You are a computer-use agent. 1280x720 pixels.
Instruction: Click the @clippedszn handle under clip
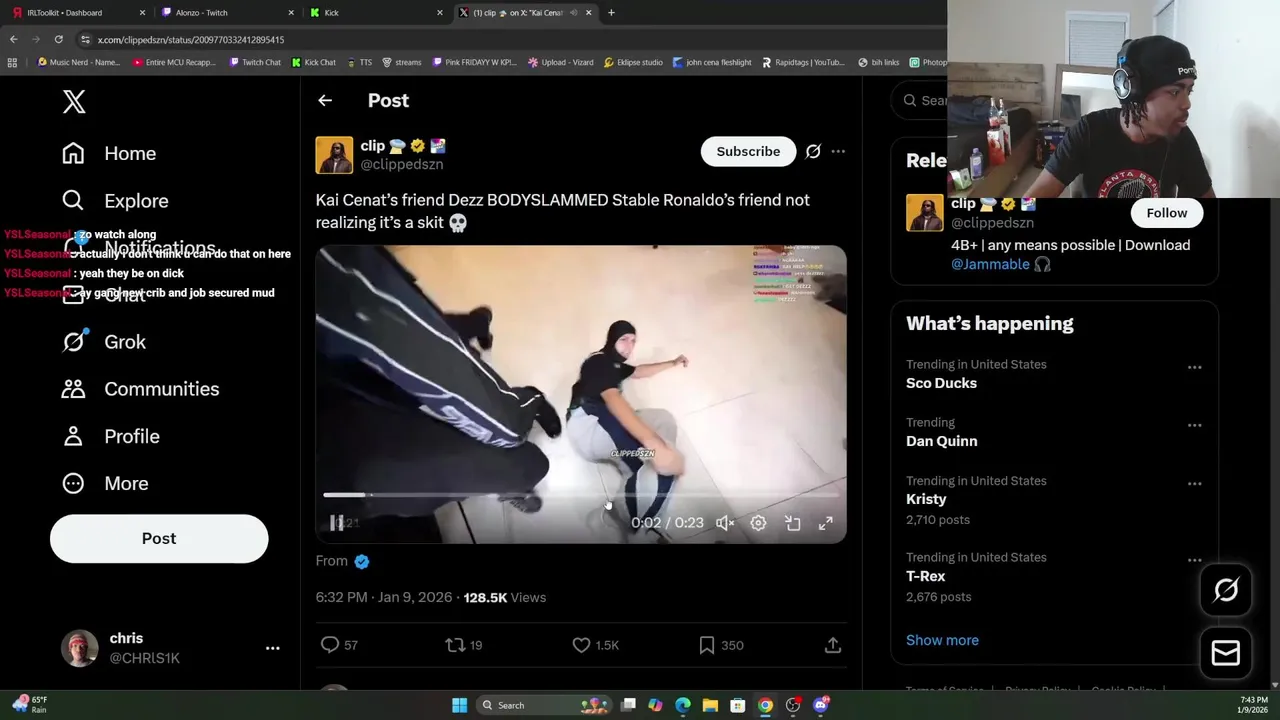pos(402,164)
